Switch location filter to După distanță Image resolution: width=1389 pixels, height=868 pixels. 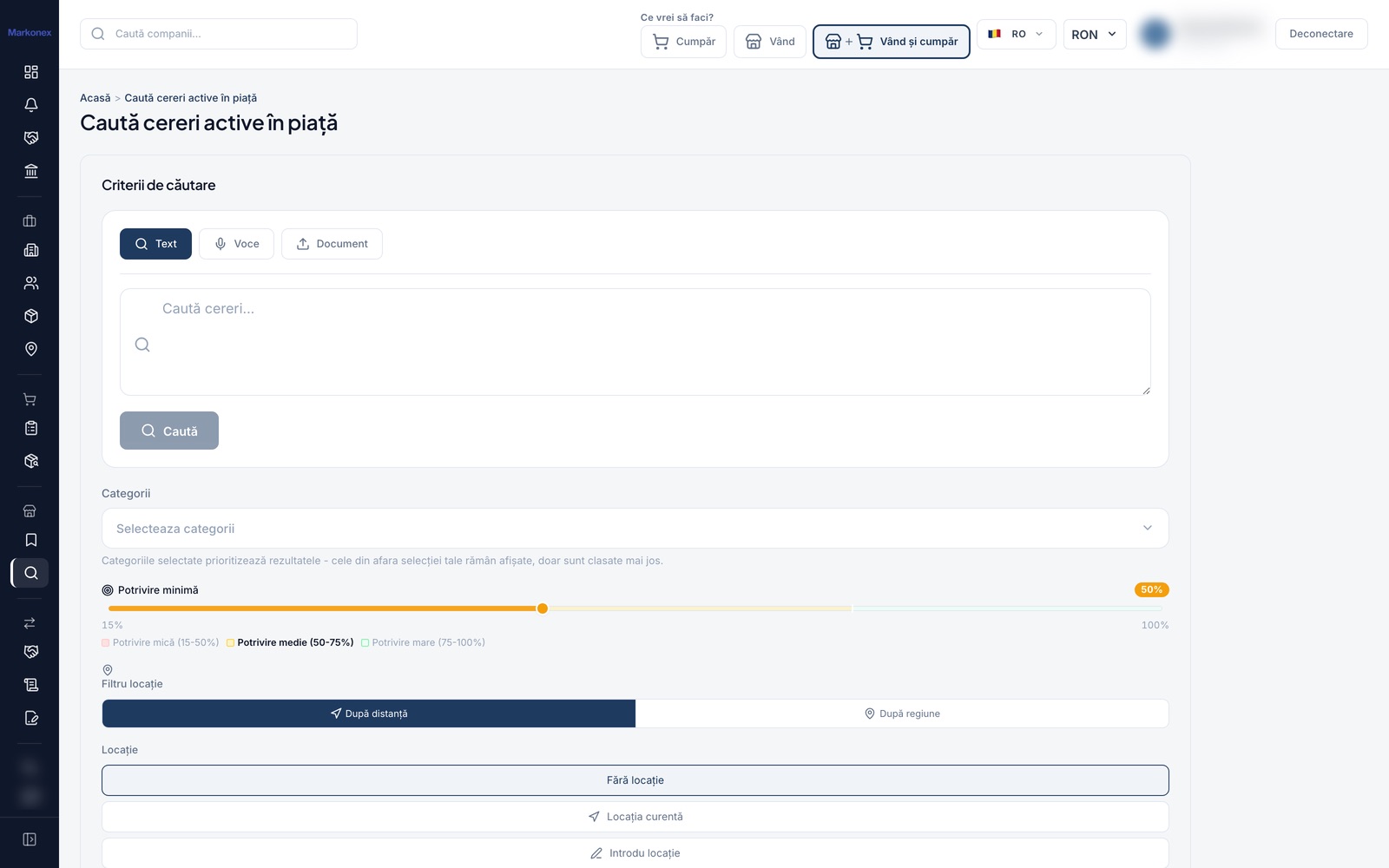[369, 713]
